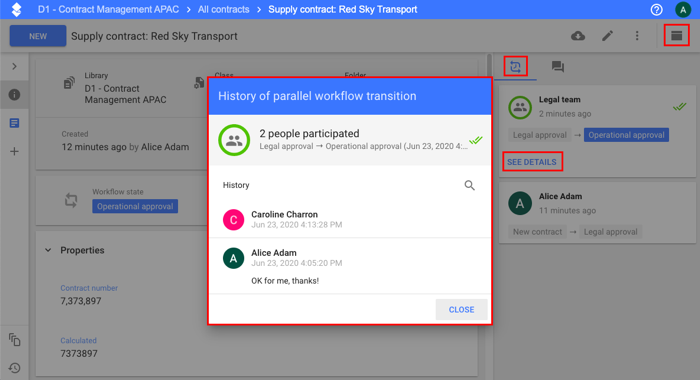Open the three-dot more options menu
This screenshot has height=380, width=700.
637,36
